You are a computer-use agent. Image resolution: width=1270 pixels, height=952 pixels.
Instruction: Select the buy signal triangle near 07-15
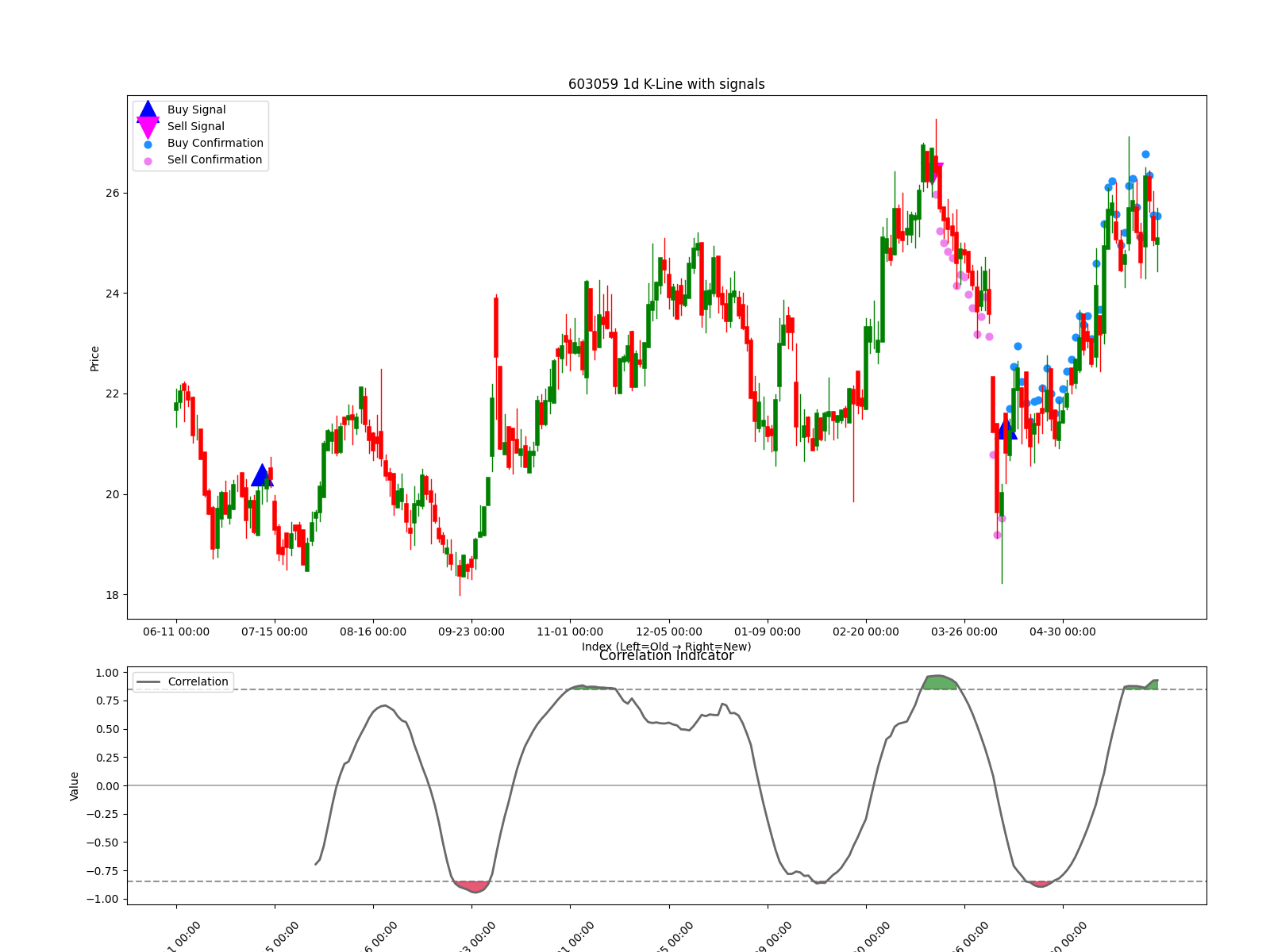point(262,475)
